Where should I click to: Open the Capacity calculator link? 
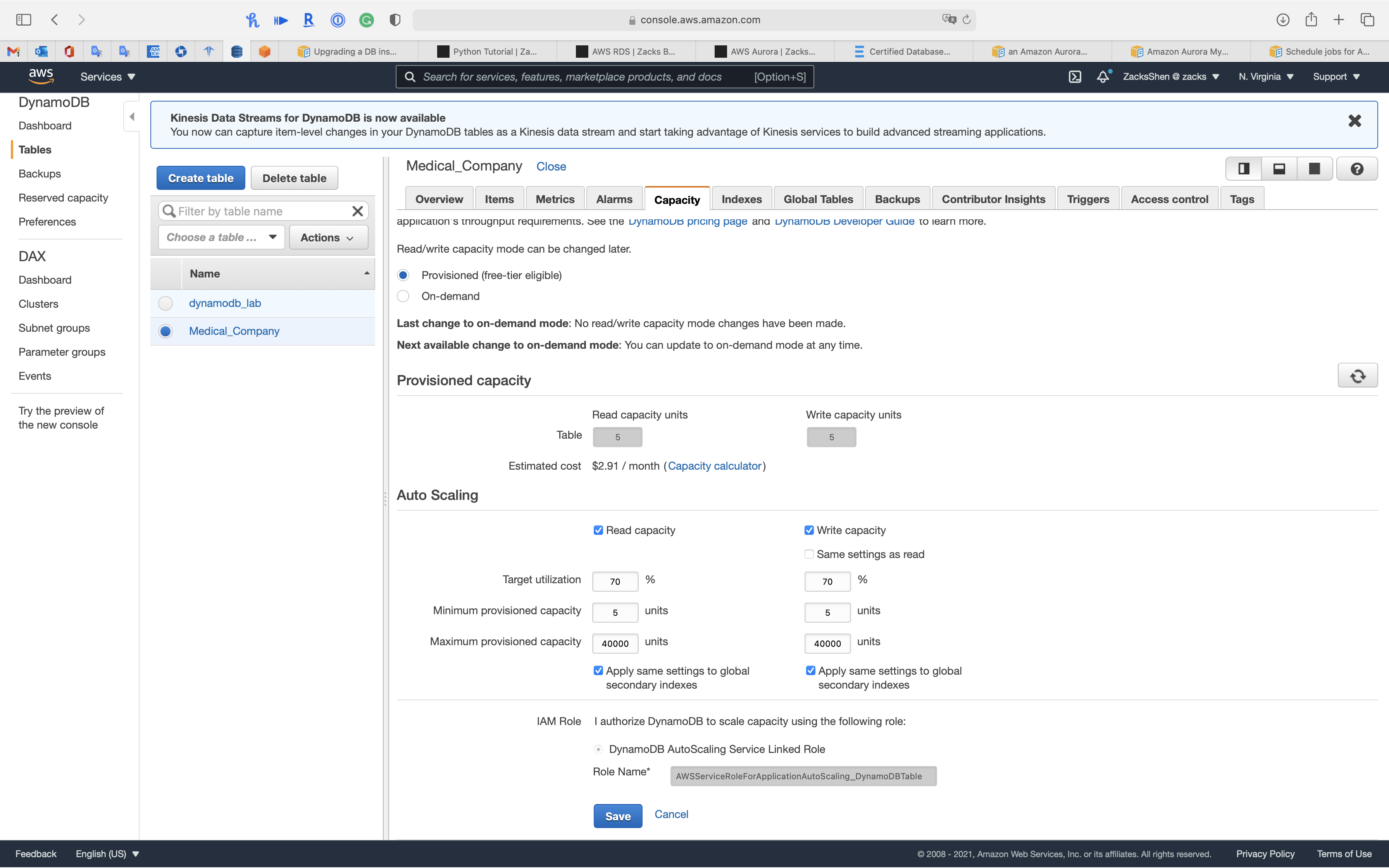click(715, 466)
